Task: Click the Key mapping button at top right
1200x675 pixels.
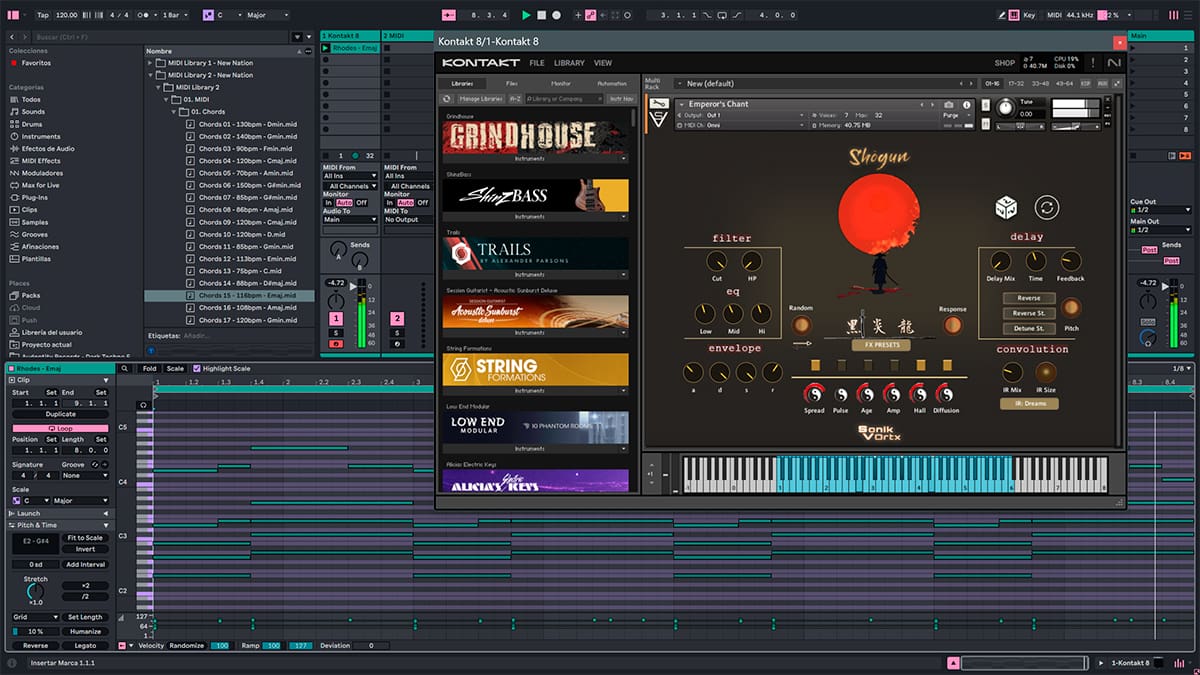Action: [x=1029, y=15]
